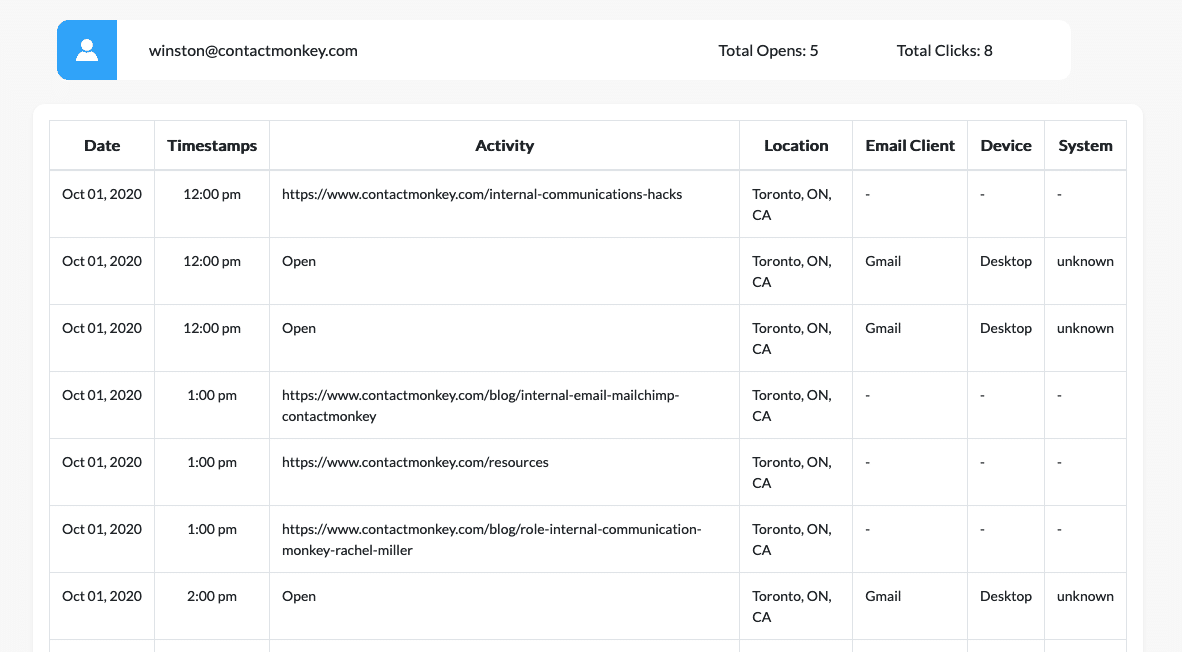Click the blue user avatar icon

(87, 50)
